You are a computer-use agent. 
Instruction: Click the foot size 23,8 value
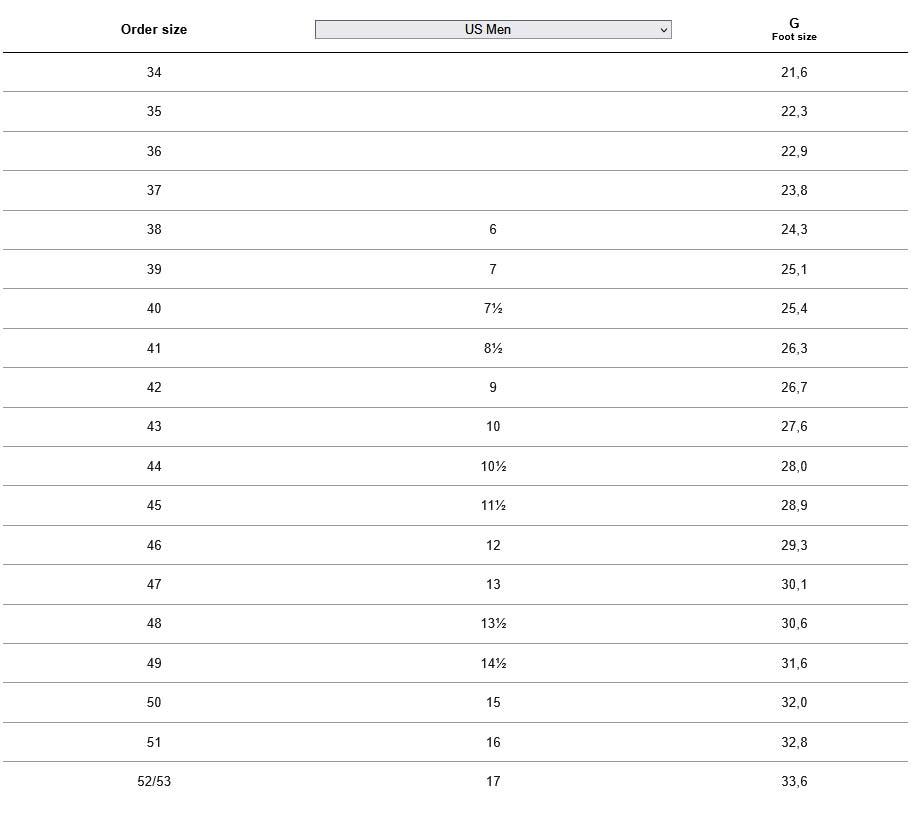click(x=794, y=190)
